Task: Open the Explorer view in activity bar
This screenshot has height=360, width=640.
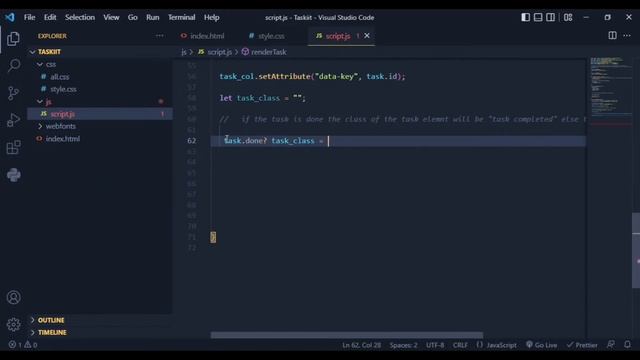Action: (13, 39)
